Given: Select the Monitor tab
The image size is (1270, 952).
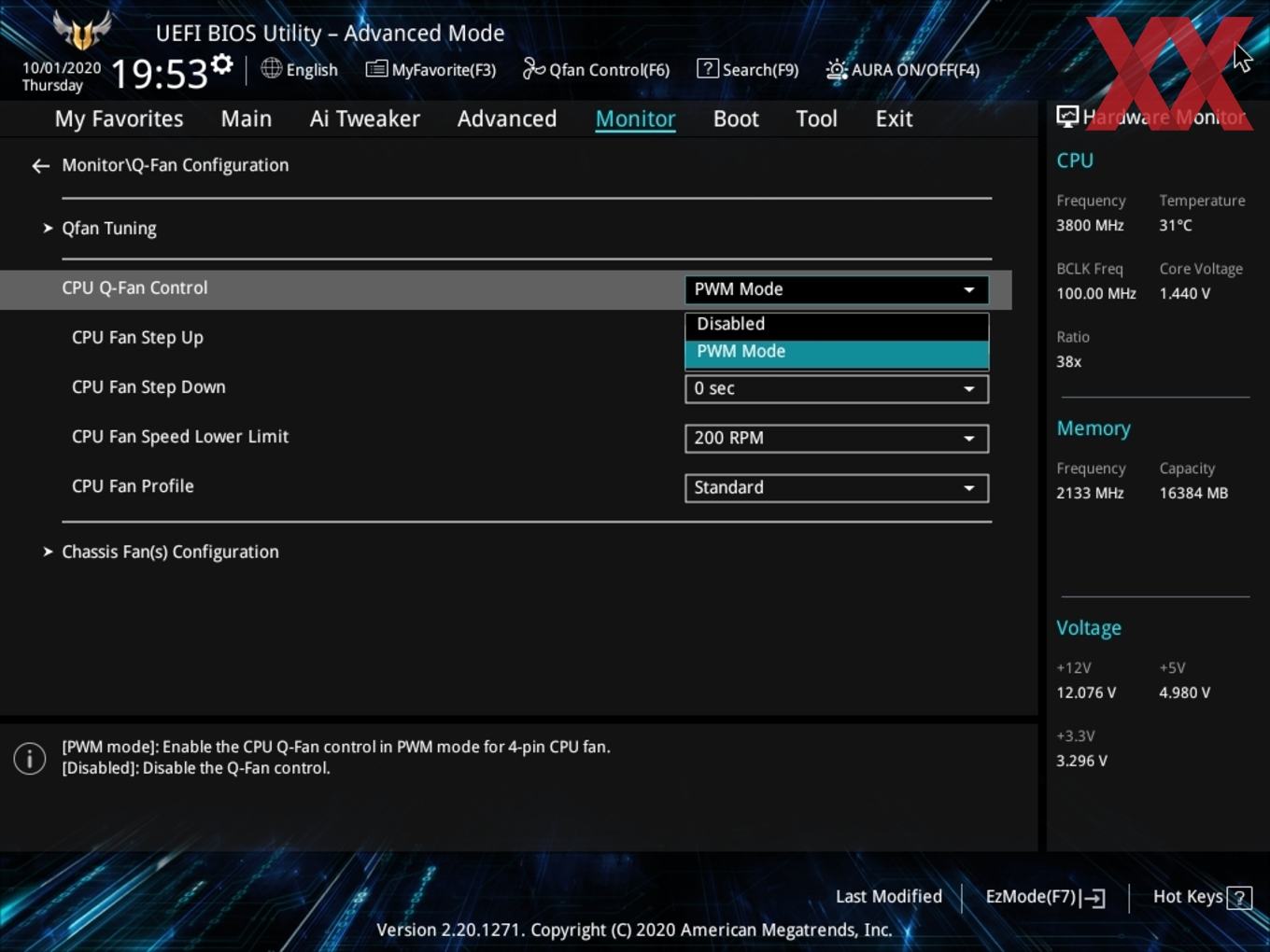Looking at the screenshot, I should pyautogui.click(x=635, y=119).
